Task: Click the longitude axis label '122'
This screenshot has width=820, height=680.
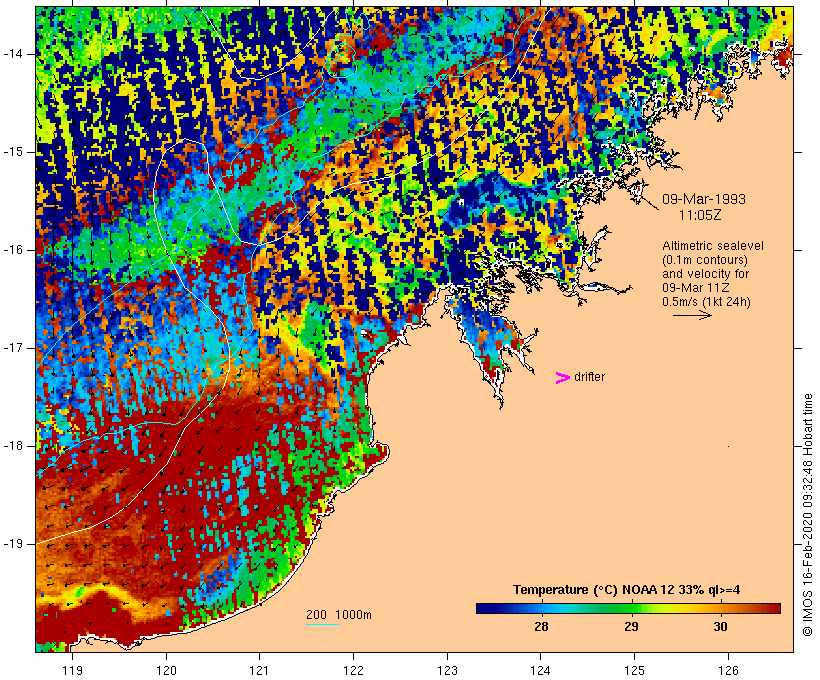Action: point(354,670)
